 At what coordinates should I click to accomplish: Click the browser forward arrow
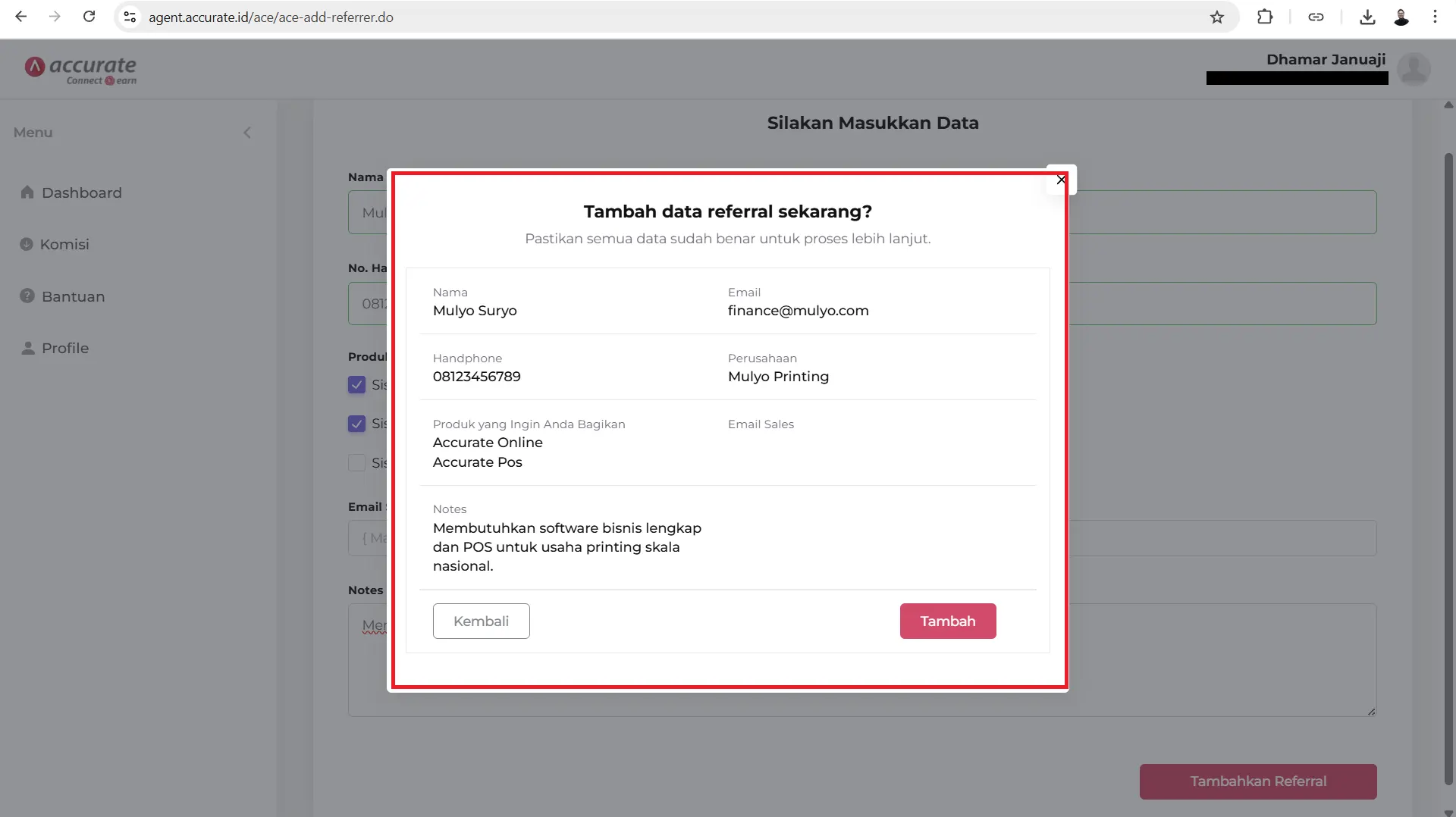[55, 17]
